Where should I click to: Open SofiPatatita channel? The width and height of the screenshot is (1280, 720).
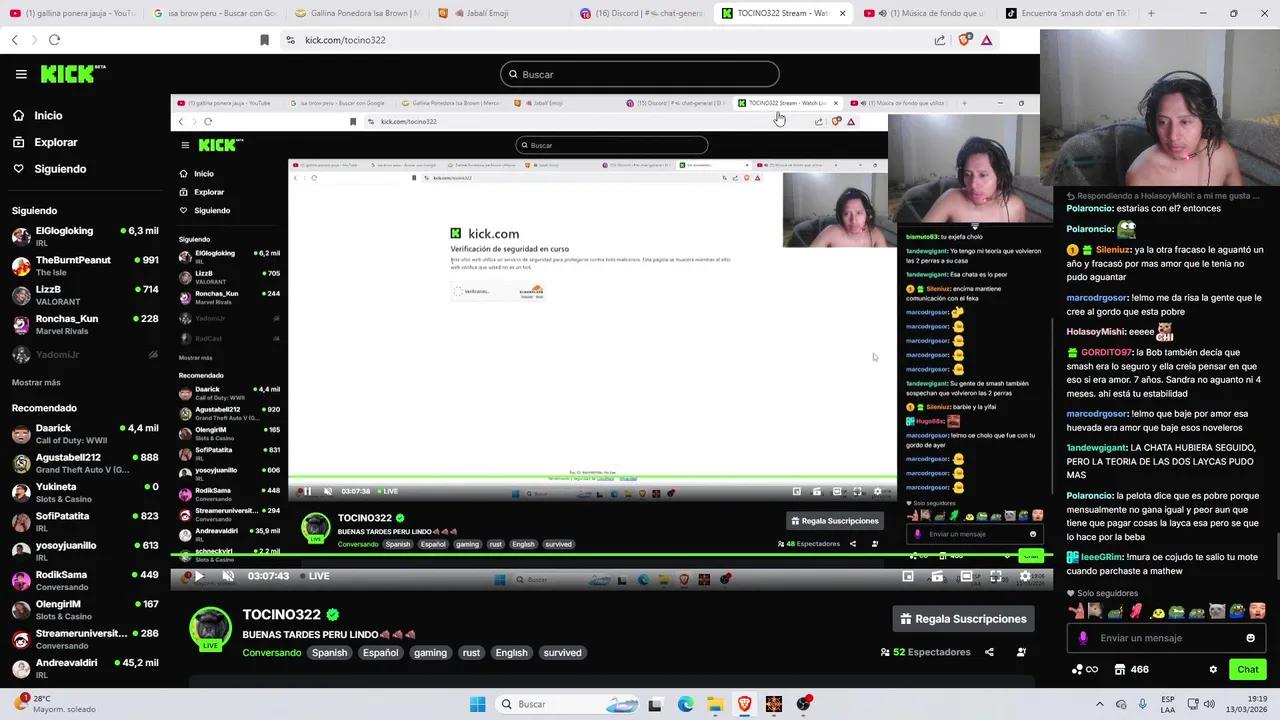pyautogui.click(x=85, y=522)
